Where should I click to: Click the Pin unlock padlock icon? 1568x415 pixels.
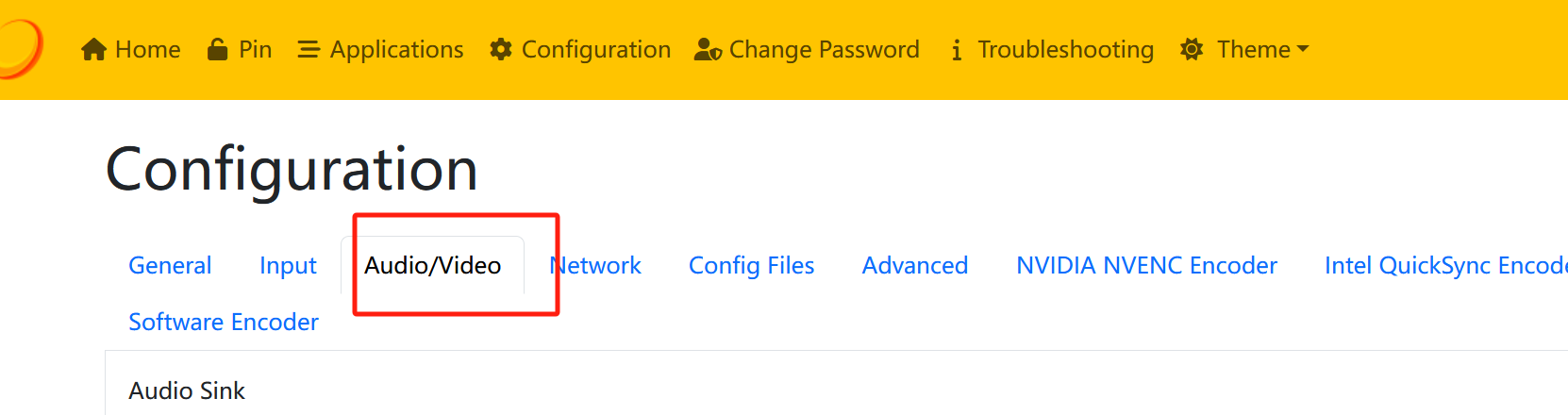click(217, 49)
